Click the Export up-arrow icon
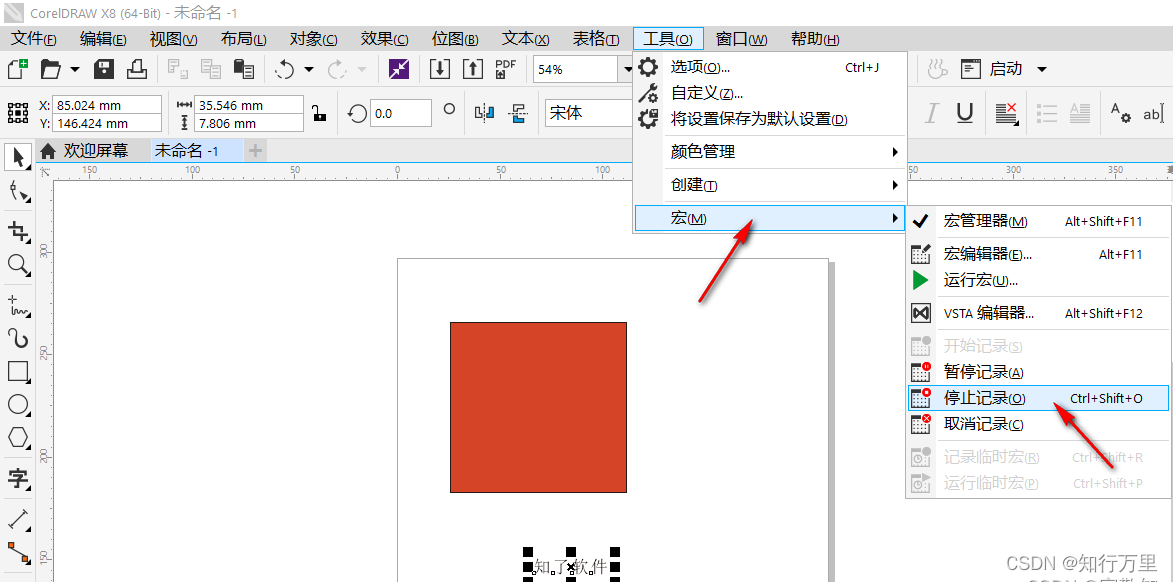This screenshot has height=582, width=1173. tap(473, 70)
